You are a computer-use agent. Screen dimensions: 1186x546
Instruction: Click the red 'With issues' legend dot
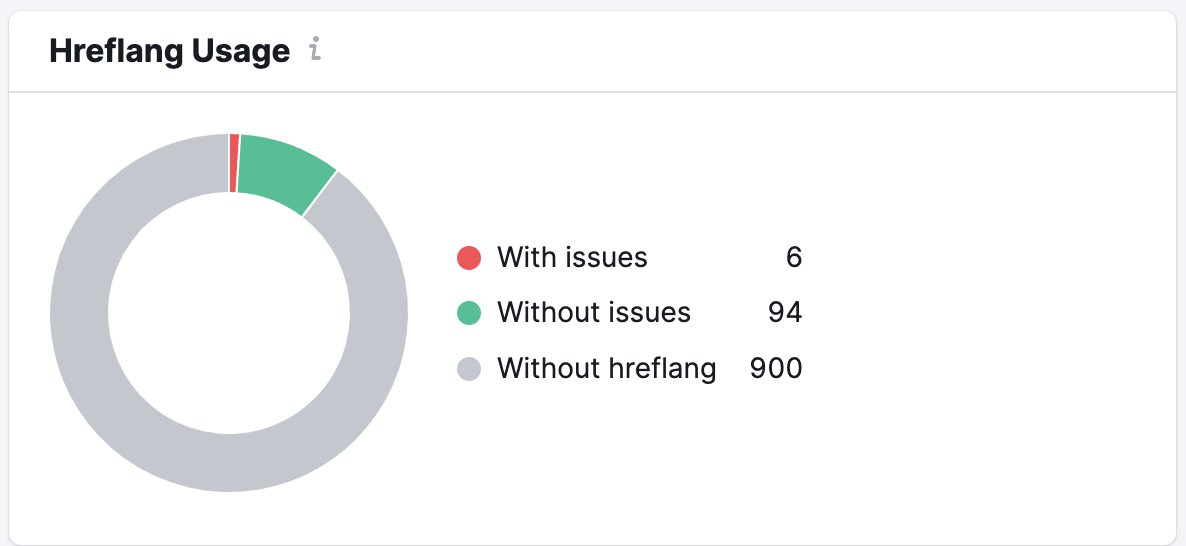469,258
